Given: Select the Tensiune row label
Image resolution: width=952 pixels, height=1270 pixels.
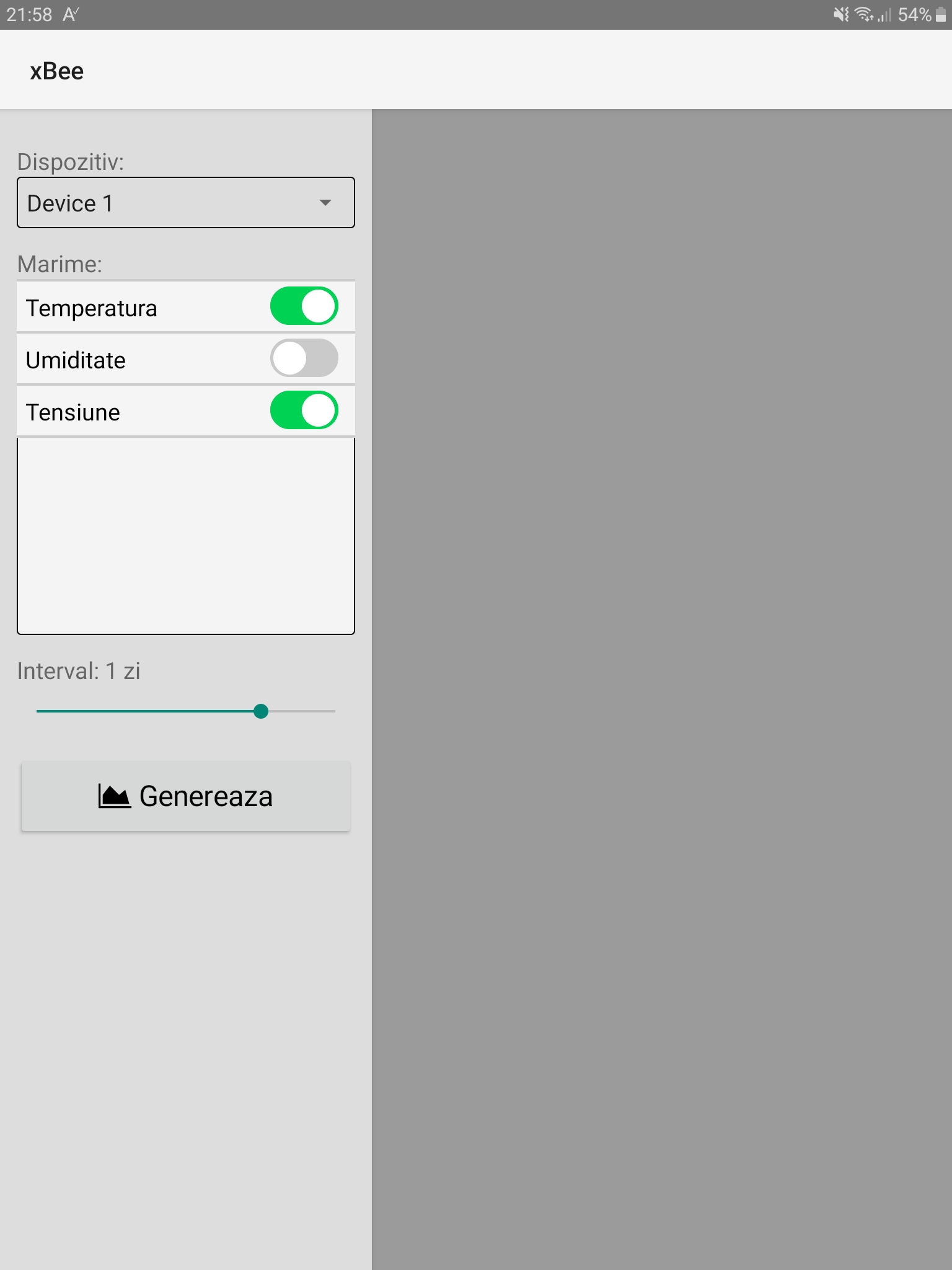Looking at the screenshot, I should 73,412.
